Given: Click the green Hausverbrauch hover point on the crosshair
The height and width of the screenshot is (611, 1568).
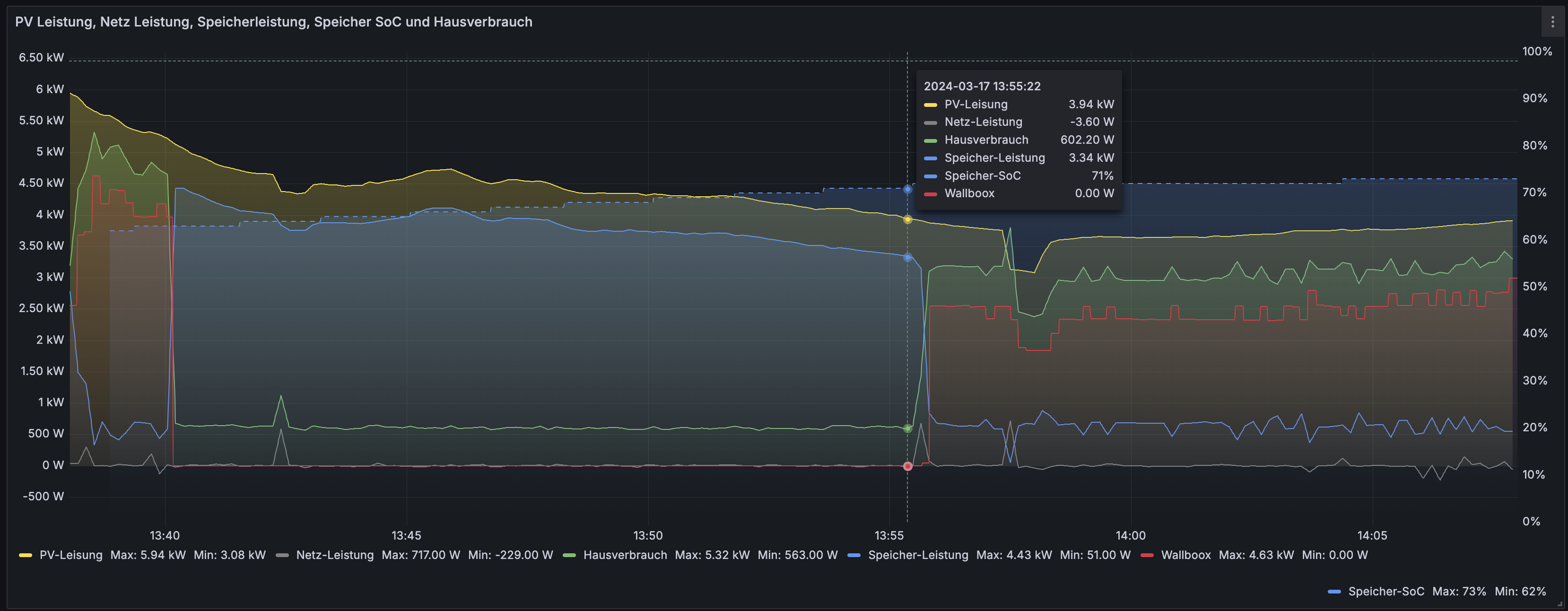Looking at the screenshot, I should click(x=907, y=428).
